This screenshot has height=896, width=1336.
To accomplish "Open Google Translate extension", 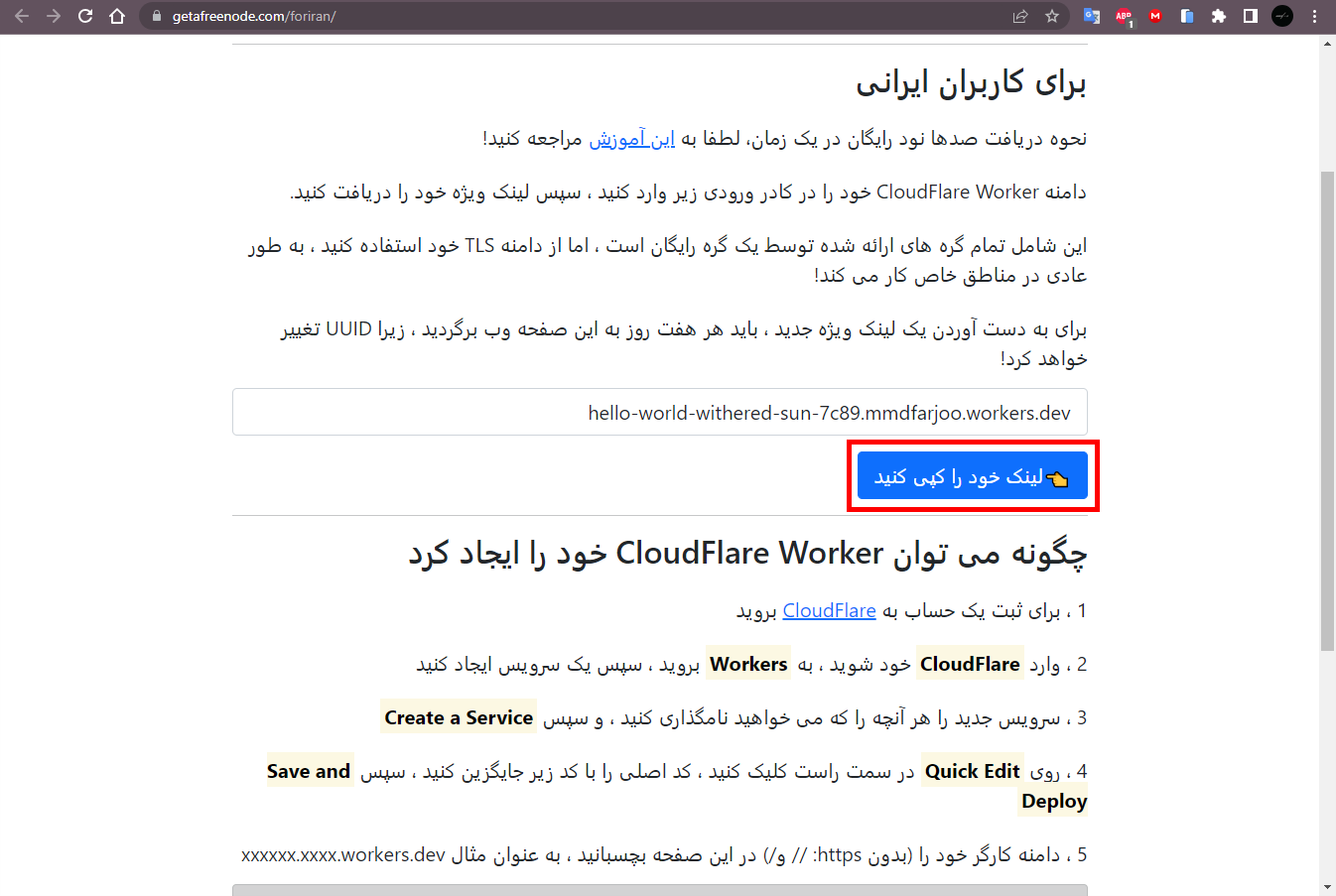I will click(x=1092, y=16).
